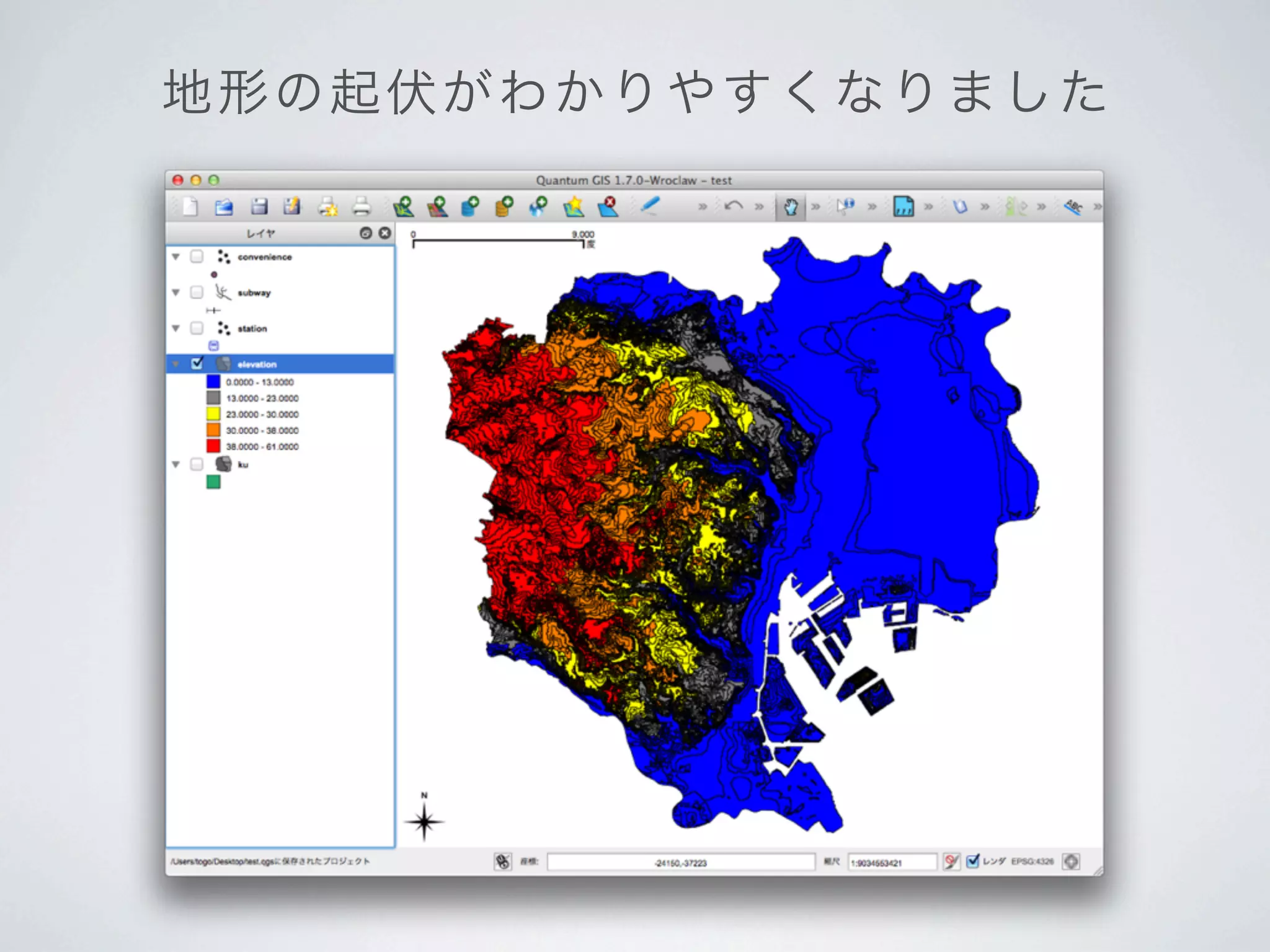Click the scale input field
Viewport: 1270px width, 952px height.
tap(891, 862)
